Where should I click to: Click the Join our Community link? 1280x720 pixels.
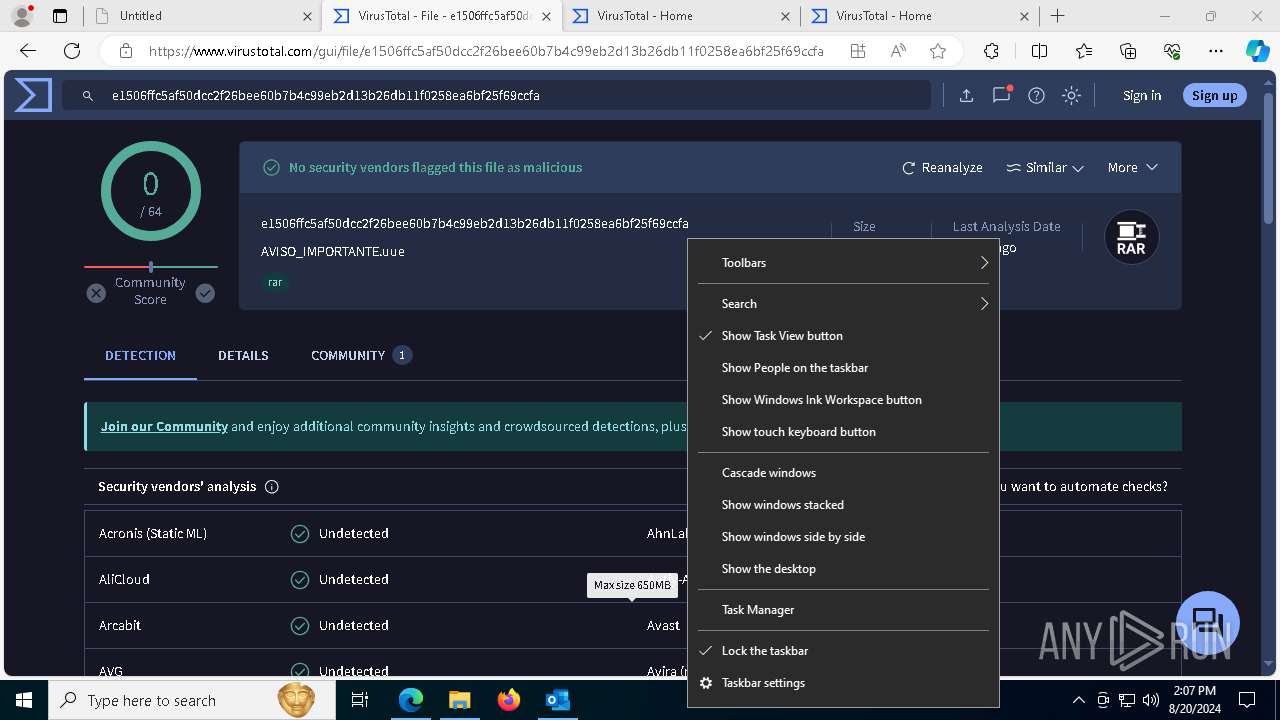164,426
